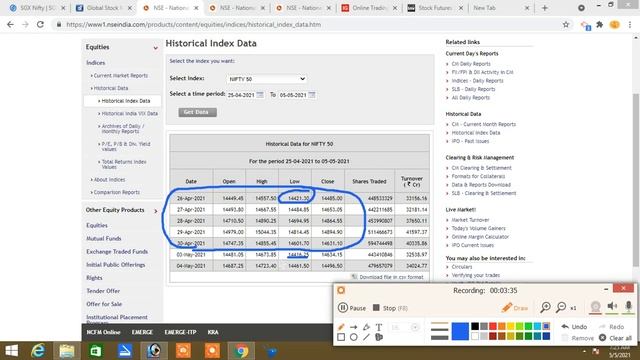Select the ellipse shape tool
The image size is (640, 360).
[x=353, y=337]
